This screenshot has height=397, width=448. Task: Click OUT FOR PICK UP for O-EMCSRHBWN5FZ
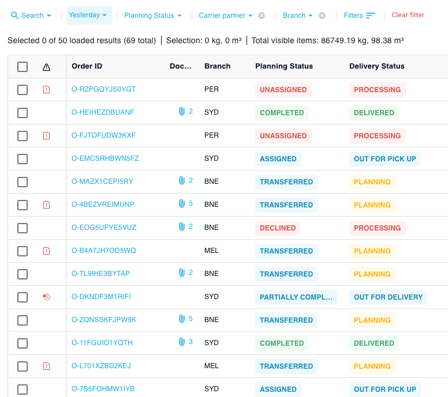point(385,159)
